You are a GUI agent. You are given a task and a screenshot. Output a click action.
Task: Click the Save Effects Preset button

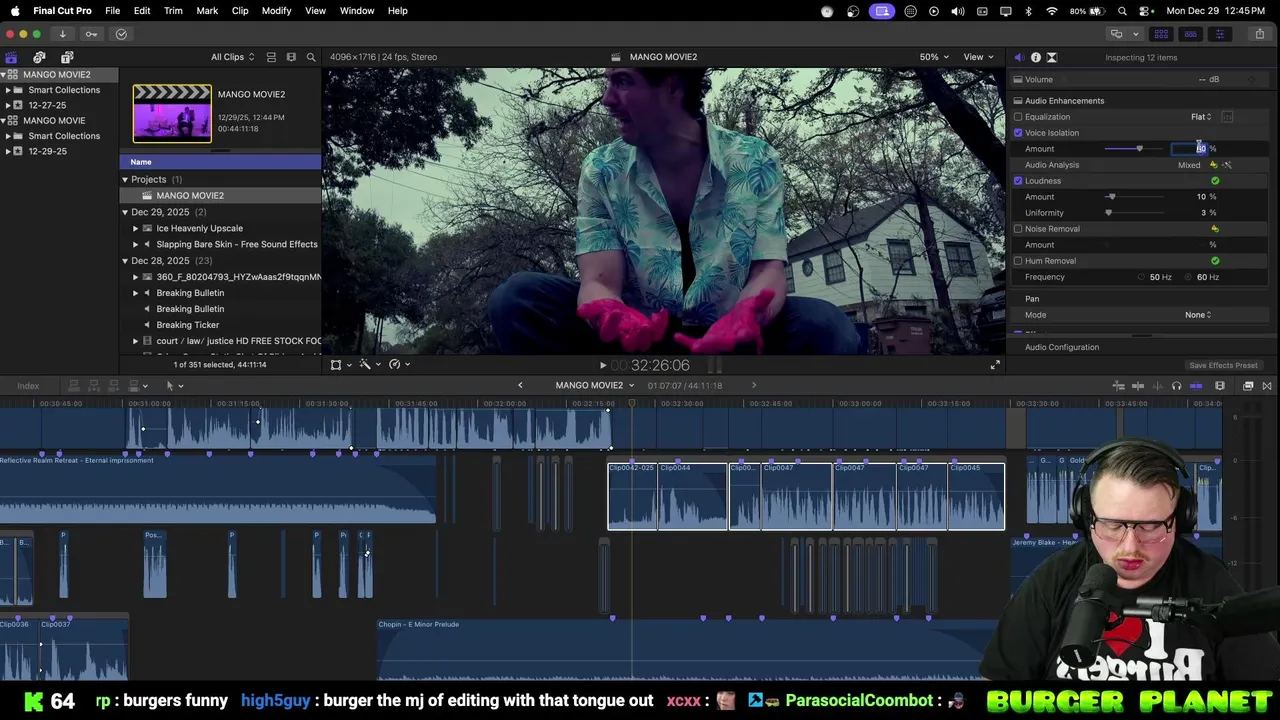(x=1223, y=365)
